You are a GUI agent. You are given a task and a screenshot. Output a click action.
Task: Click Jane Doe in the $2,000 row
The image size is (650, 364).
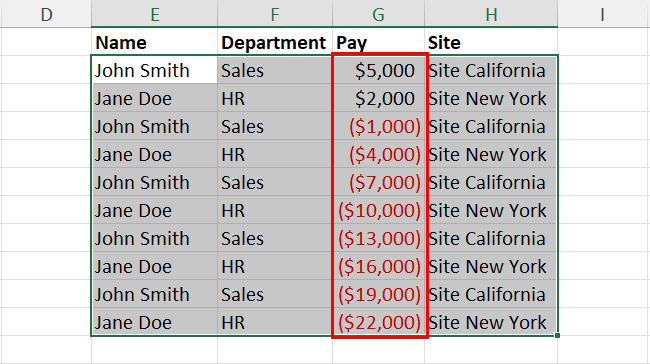pos(154,98)
